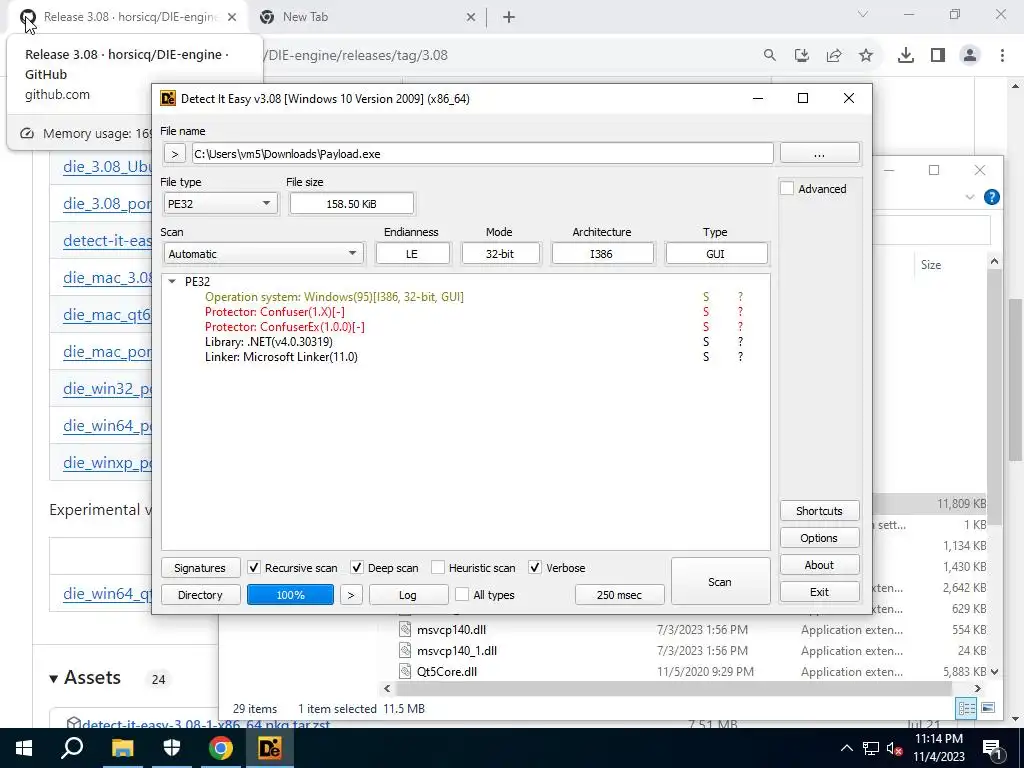This screenshot has height=768, width=1024.
Task: Click the Detect It Easy title icon
Action: [x=168, y=99]
